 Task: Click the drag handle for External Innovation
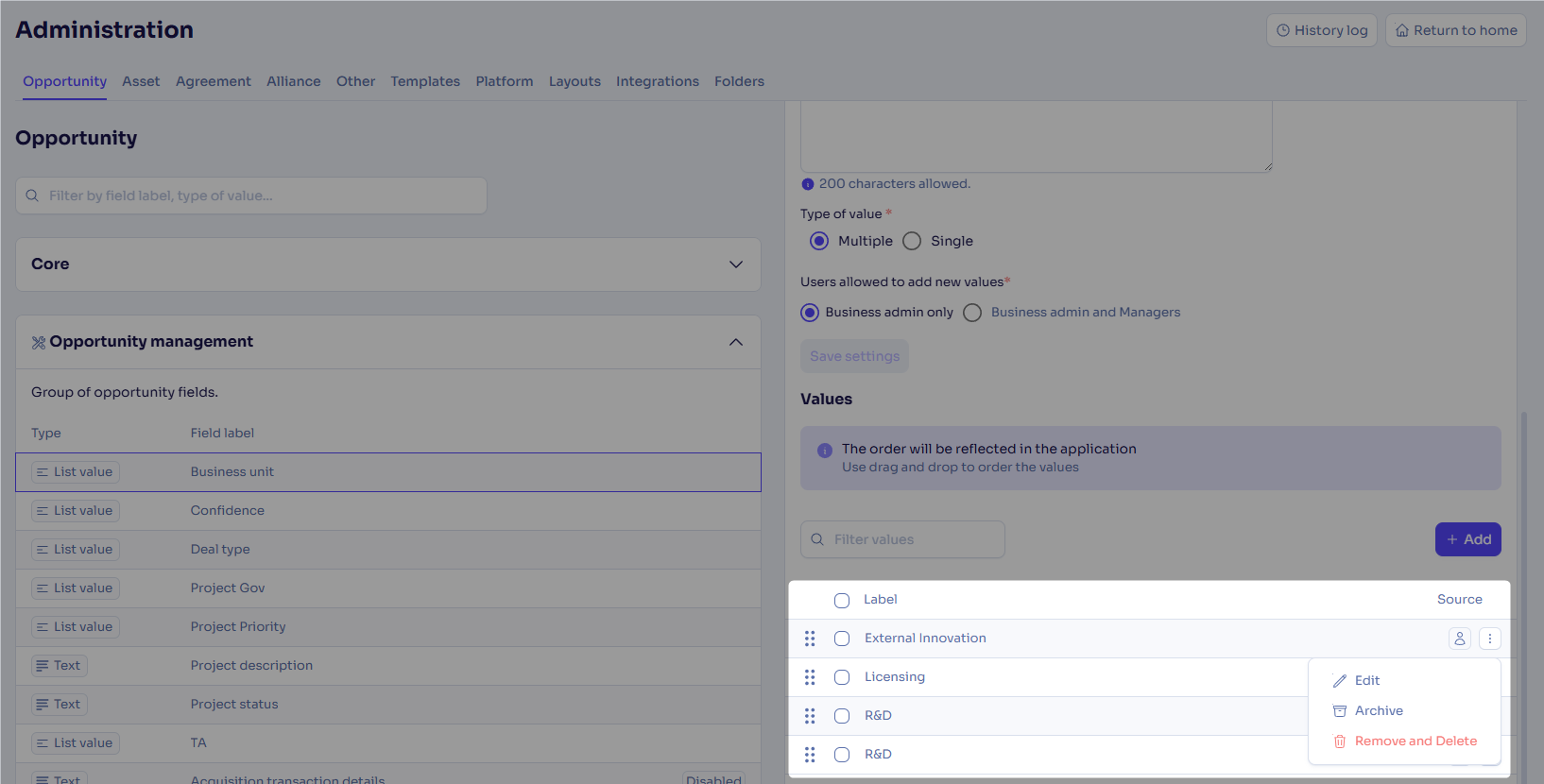[x=810, y=639]
